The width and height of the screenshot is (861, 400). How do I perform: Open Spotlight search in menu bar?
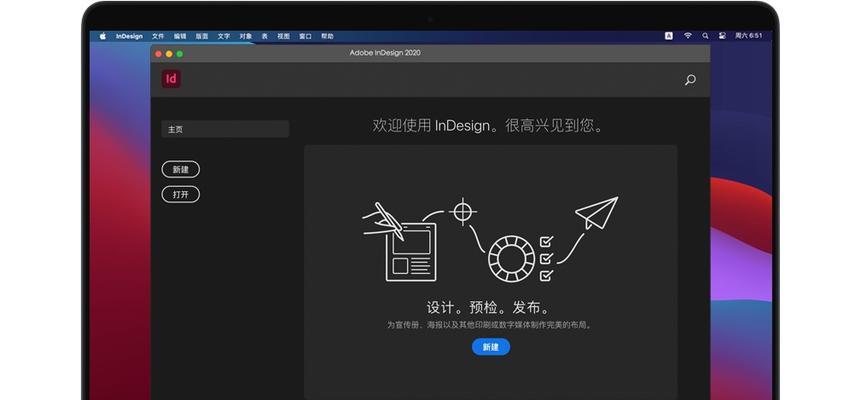[x=705, y=36]
